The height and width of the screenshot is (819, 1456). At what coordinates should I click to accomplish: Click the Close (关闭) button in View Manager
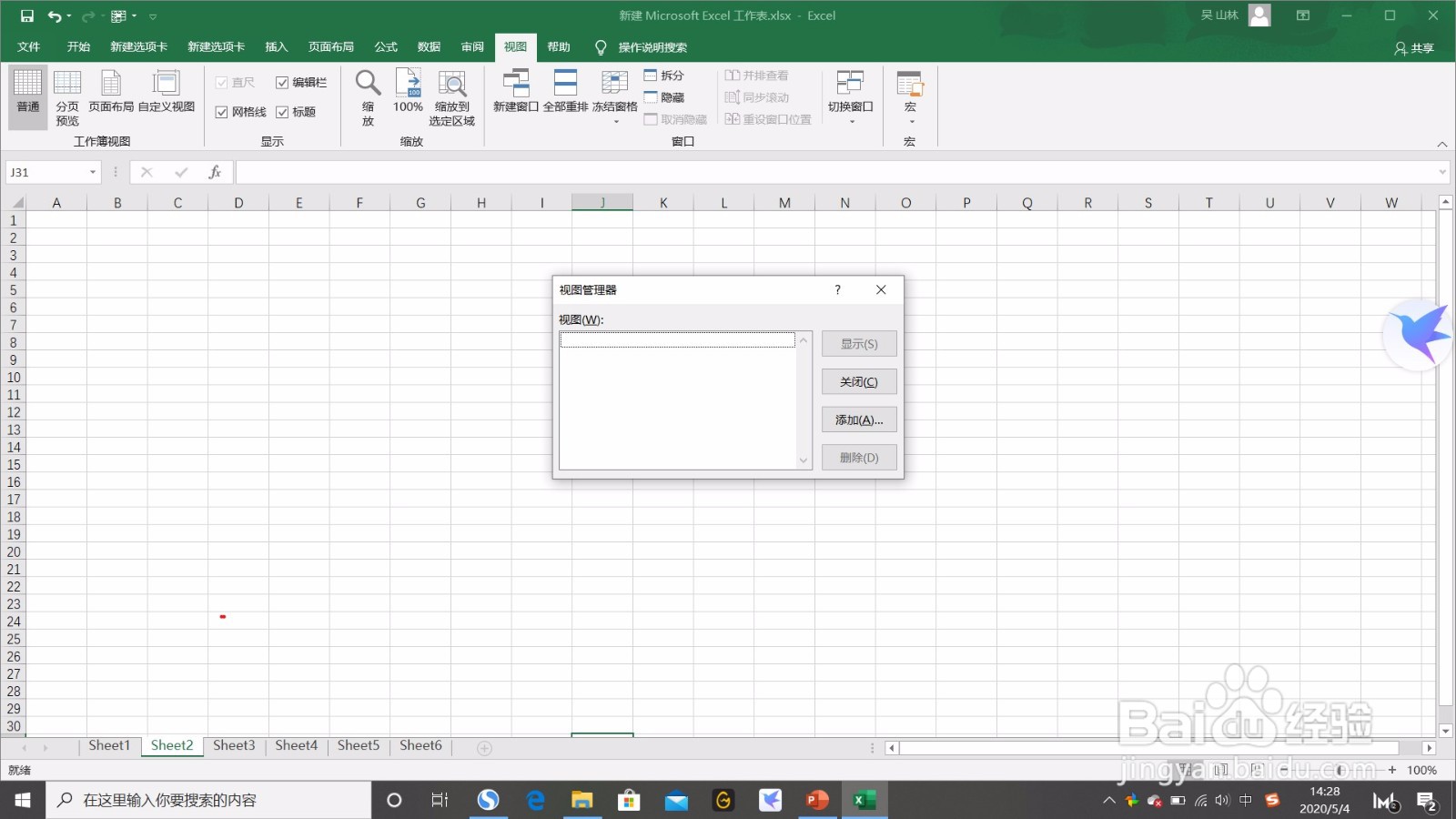(859, 381)
